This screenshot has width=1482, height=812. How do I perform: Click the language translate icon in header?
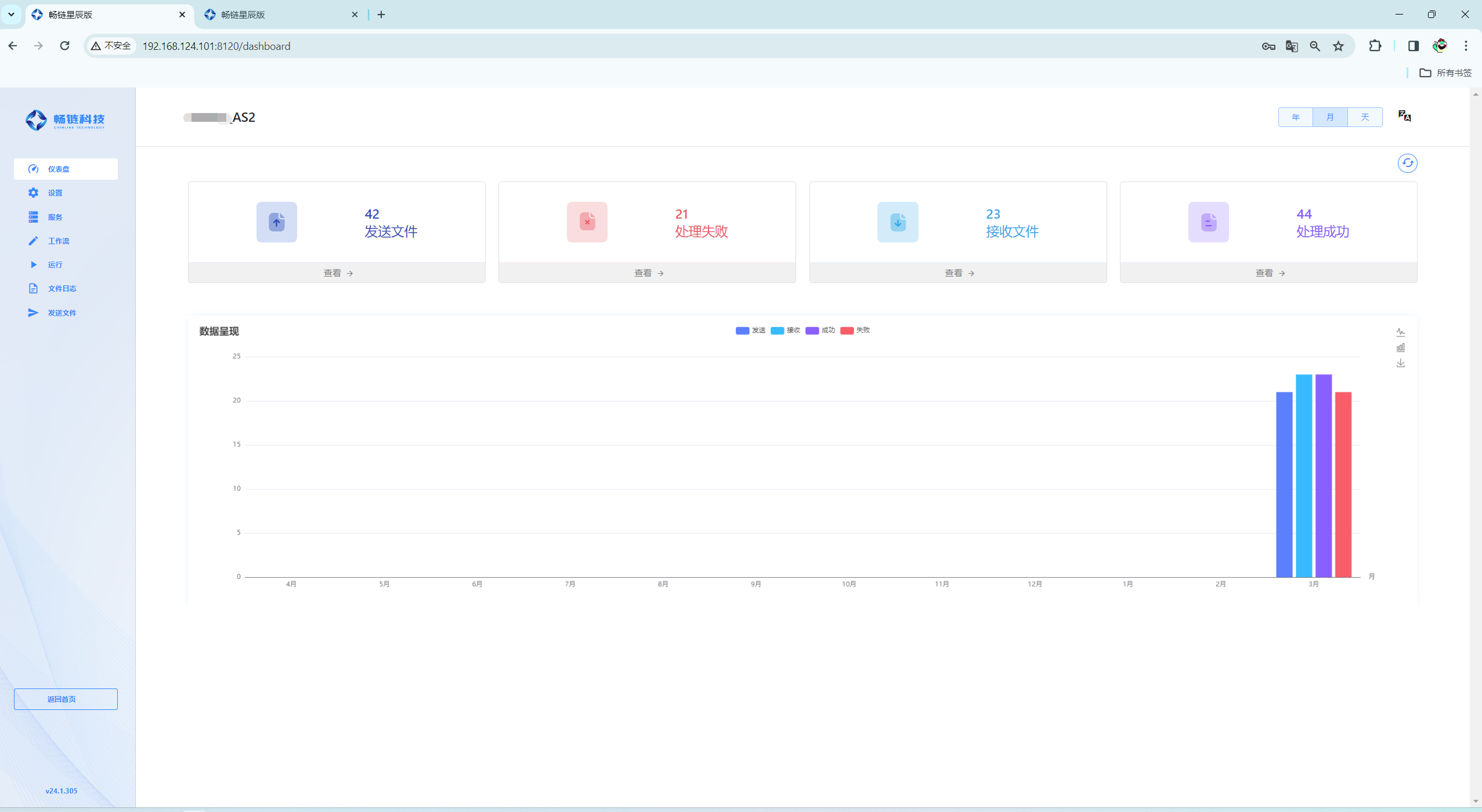click(x=1404, y=116)
